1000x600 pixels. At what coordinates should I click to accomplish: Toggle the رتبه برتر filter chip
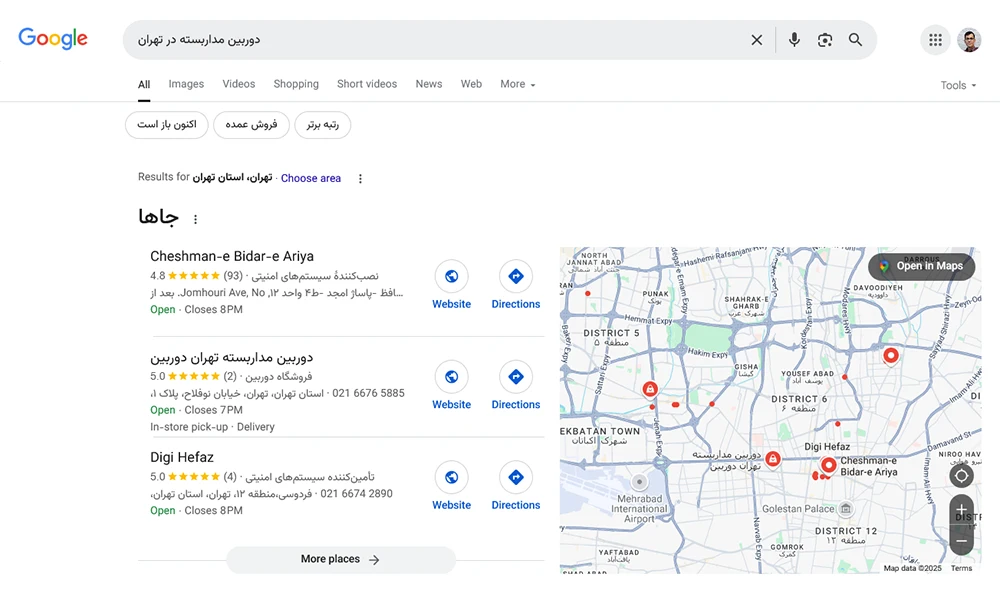click(323, 124)
